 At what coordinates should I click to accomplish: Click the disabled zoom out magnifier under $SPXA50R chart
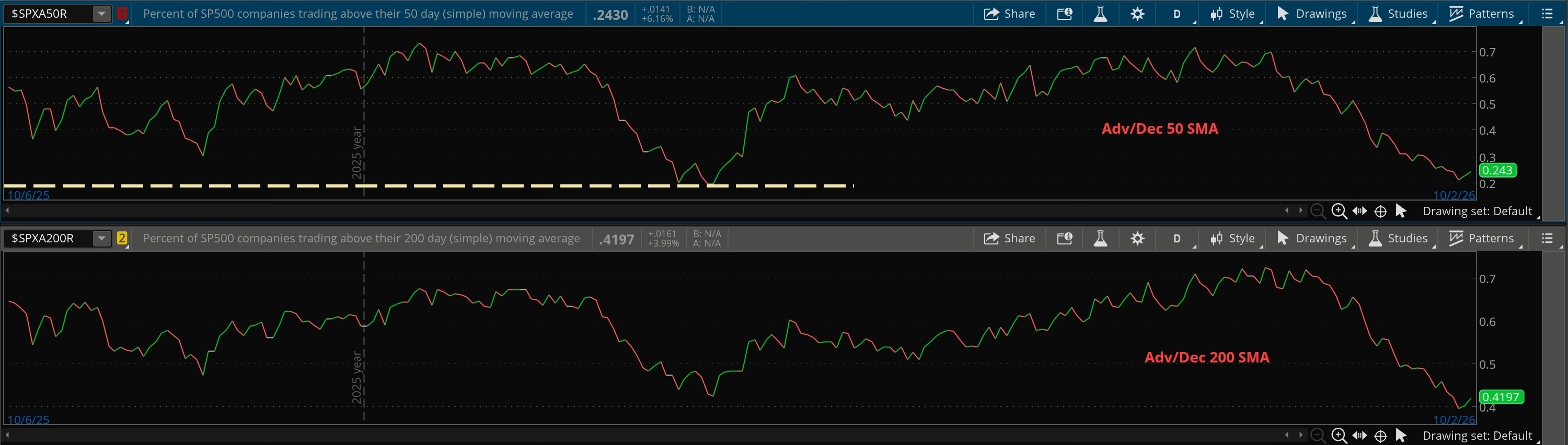pos(1318,211)
